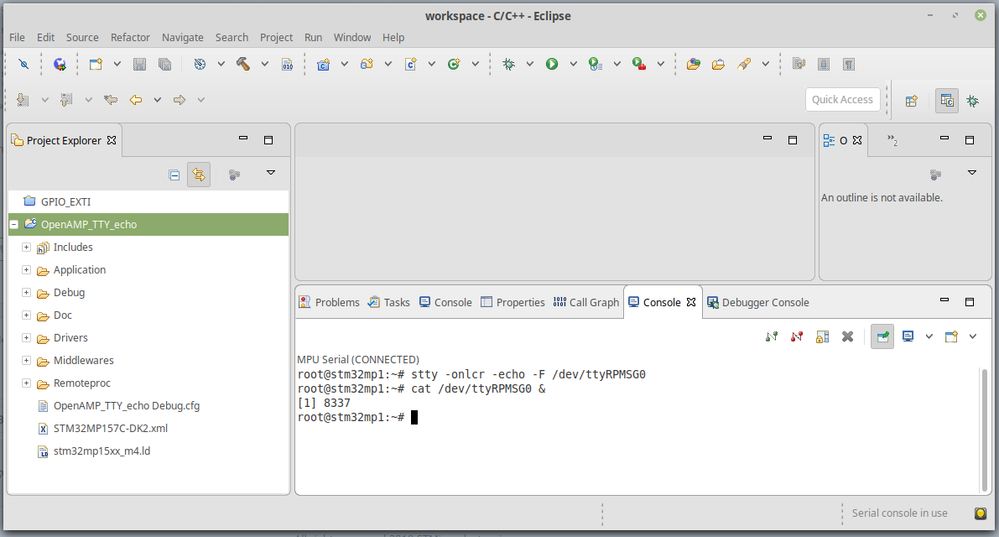Click the Debug bug toolbar icon

508,64
